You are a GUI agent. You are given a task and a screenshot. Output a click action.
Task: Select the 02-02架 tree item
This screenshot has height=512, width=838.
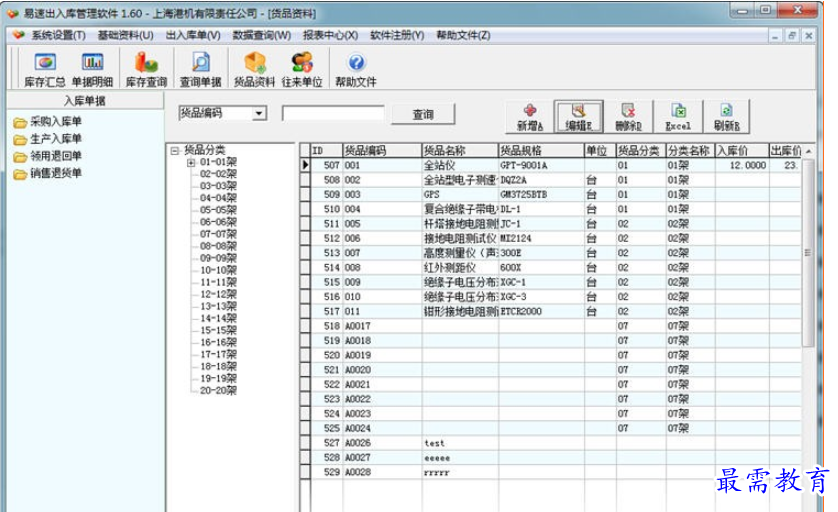(x=218, y=174)
